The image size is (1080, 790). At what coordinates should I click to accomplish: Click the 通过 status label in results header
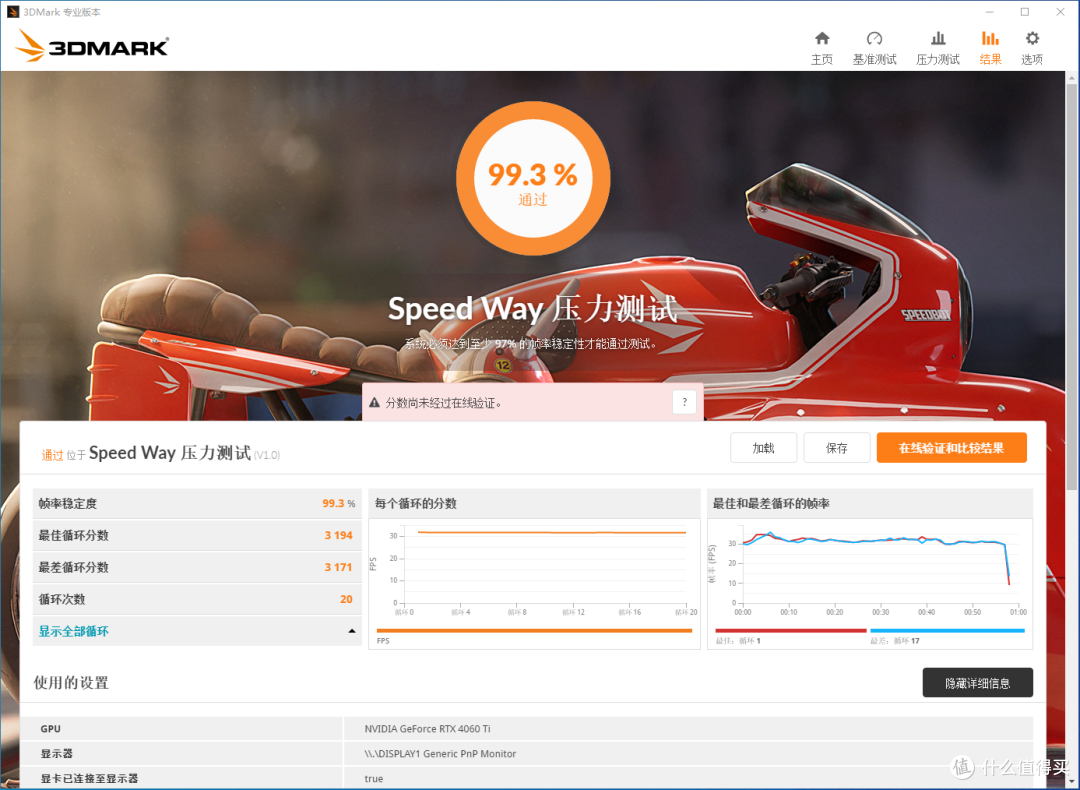click(x=52, y=455)
